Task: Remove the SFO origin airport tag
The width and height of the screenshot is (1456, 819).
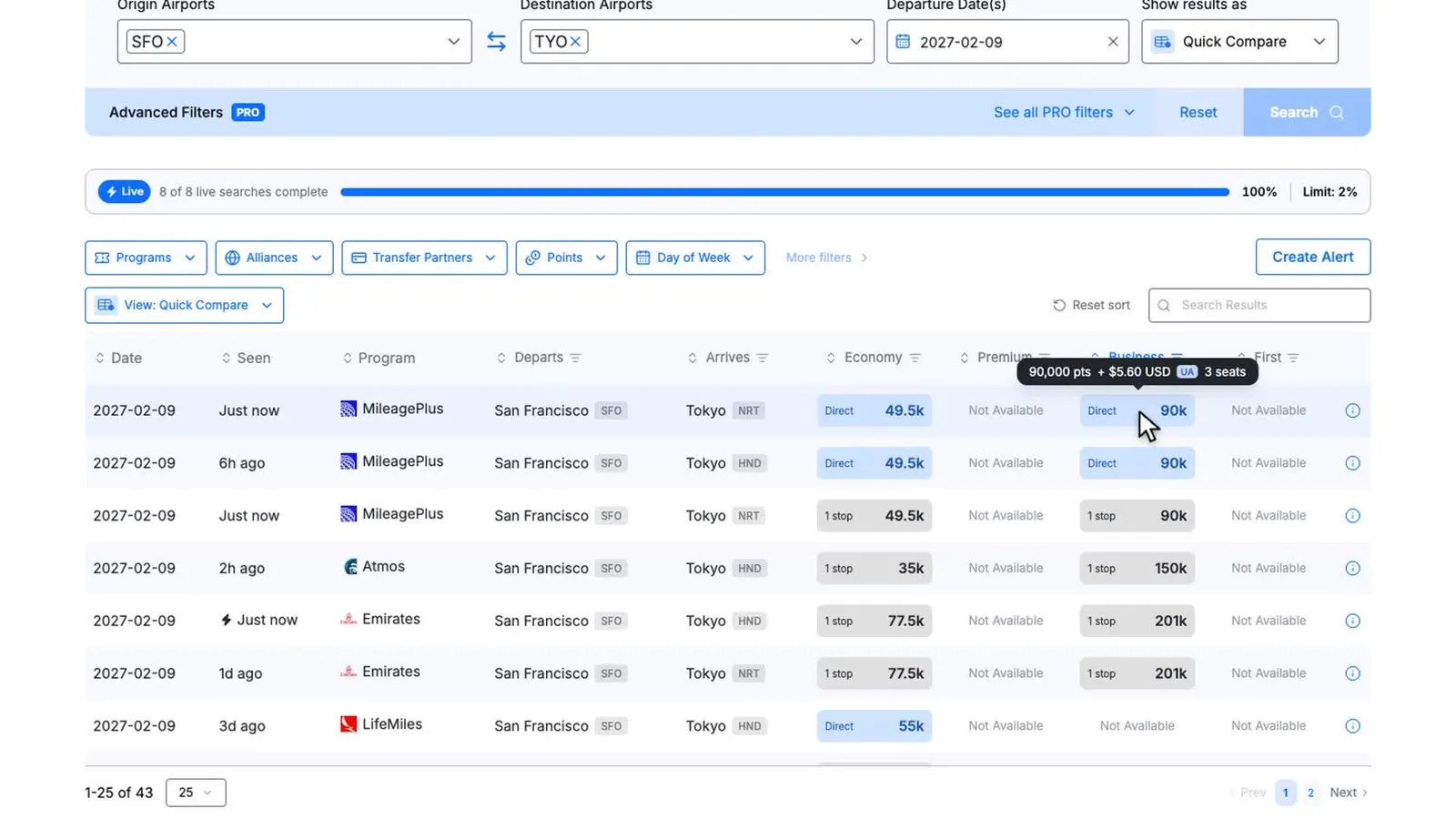Action: 172,42
